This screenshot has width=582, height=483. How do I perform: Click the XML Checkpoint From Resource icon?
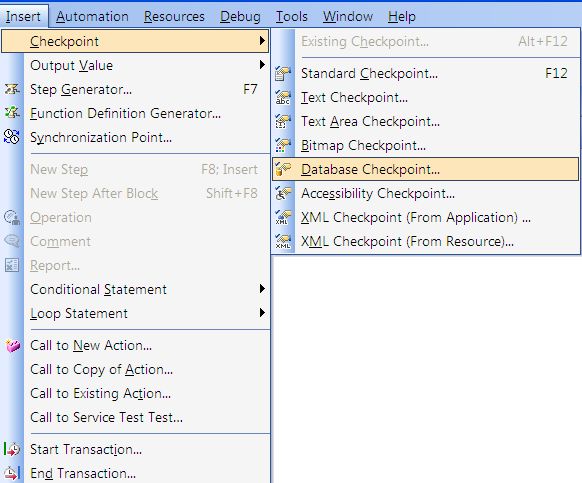point(283,241)
